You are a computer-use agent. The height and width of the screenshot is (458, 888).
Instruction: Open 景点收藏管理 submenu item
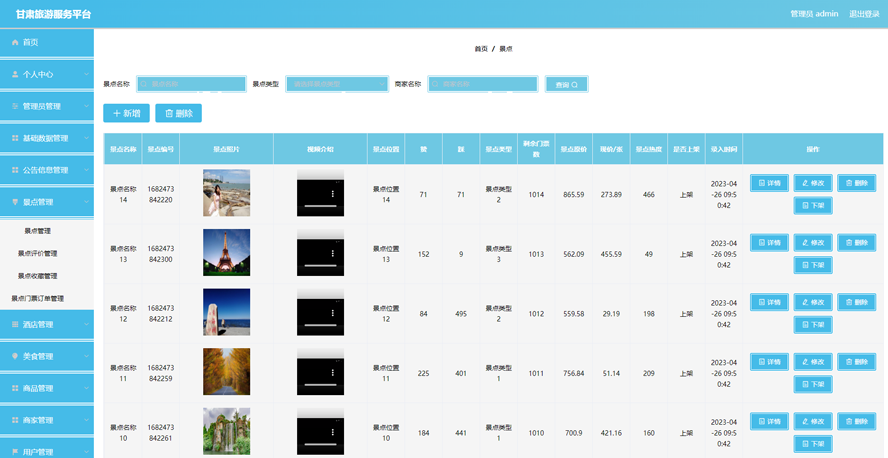[37, 276]
